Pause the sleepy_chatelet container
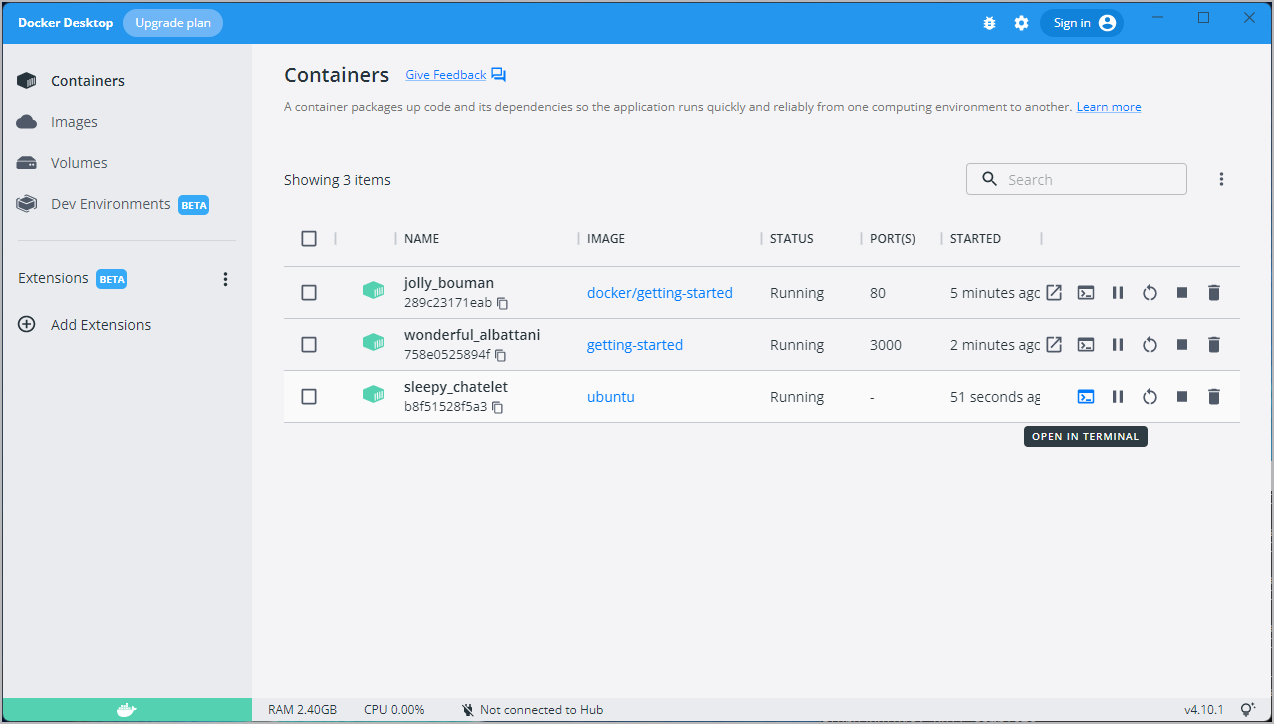This screenshot has width=1274, height=724. (x=1118, y=397)
